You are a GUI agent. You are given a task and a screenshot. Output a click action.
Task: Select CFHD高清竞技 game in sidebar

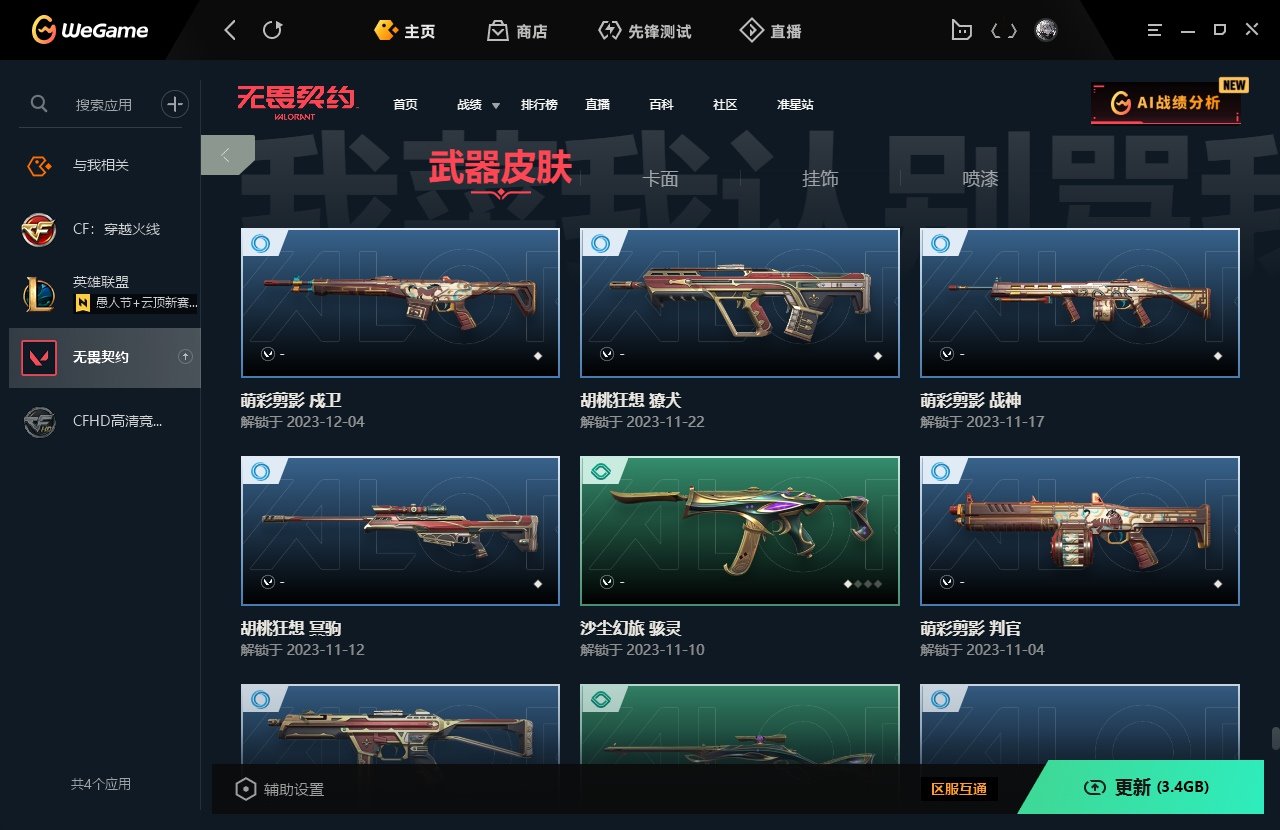[104, 421]
